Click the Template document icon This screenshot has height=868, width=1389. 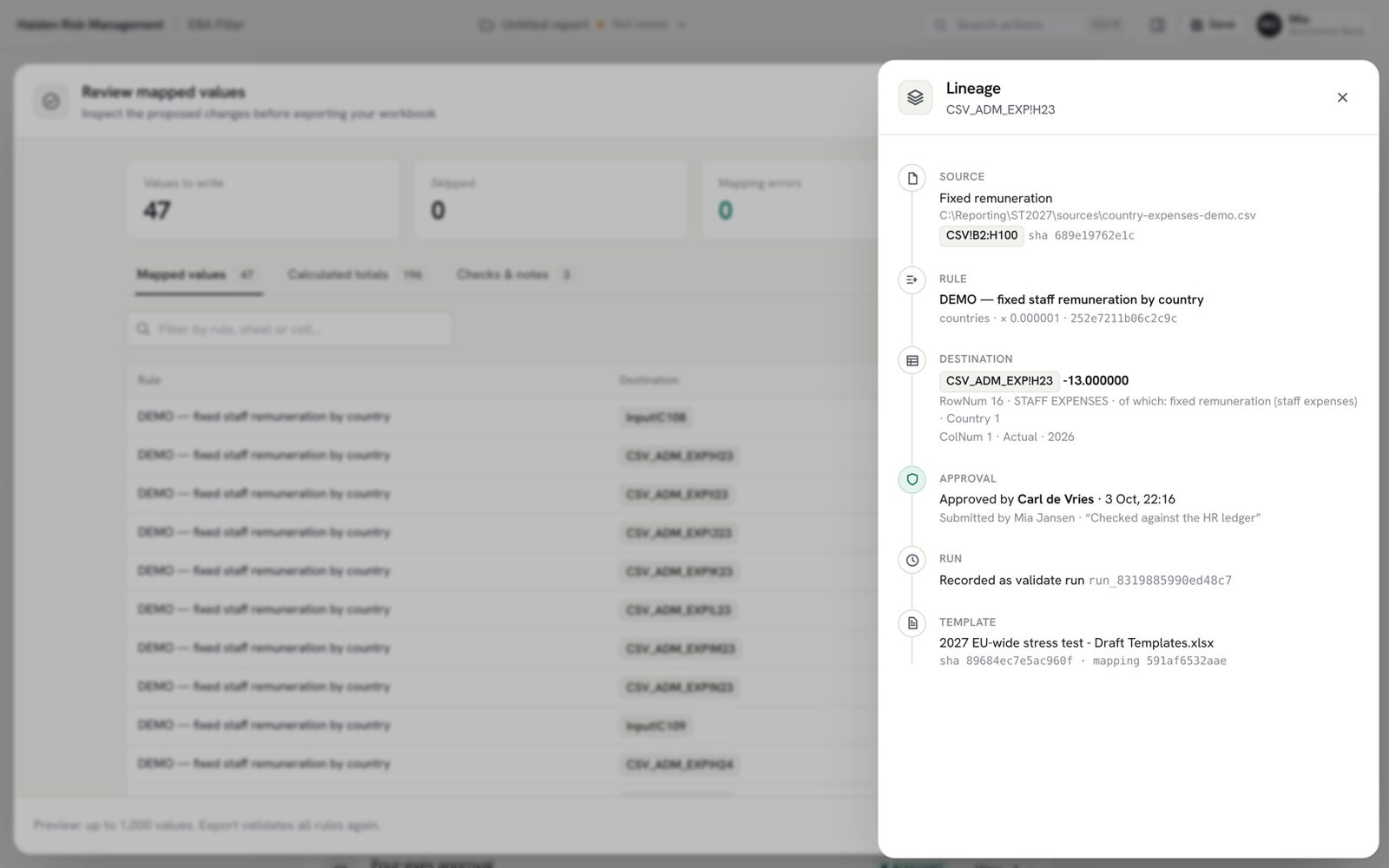[x=912, y=623]
